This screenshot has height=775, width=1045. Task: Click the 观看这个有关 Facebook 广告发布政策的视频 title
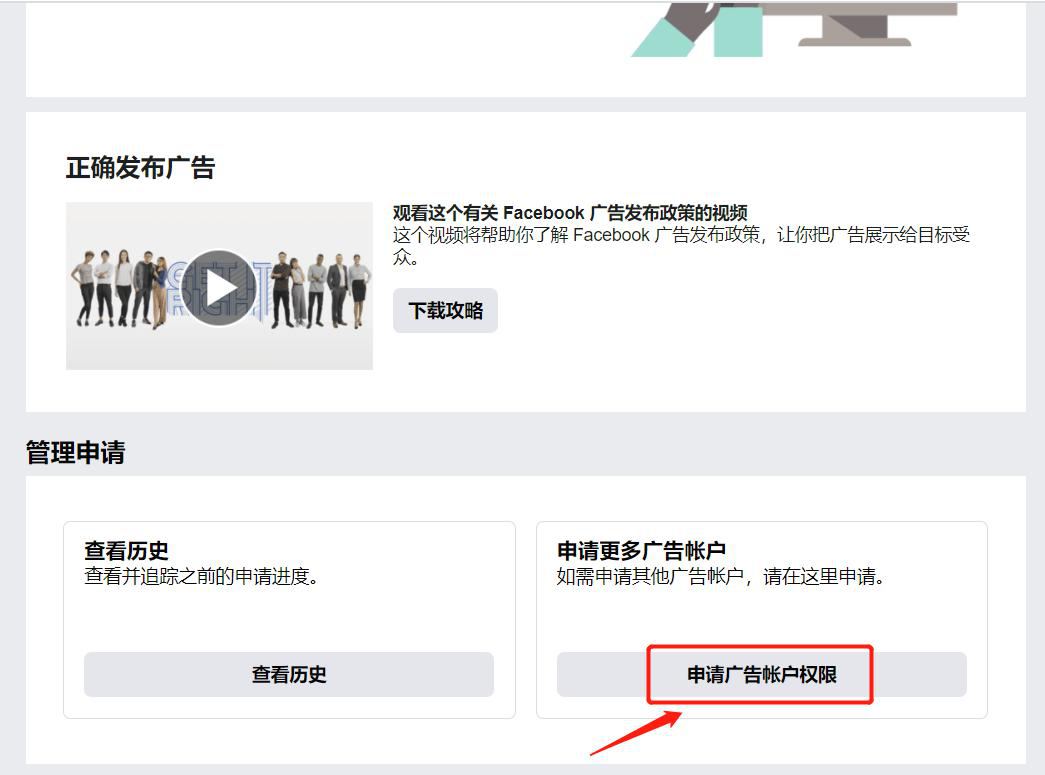(x=570, y=213)
